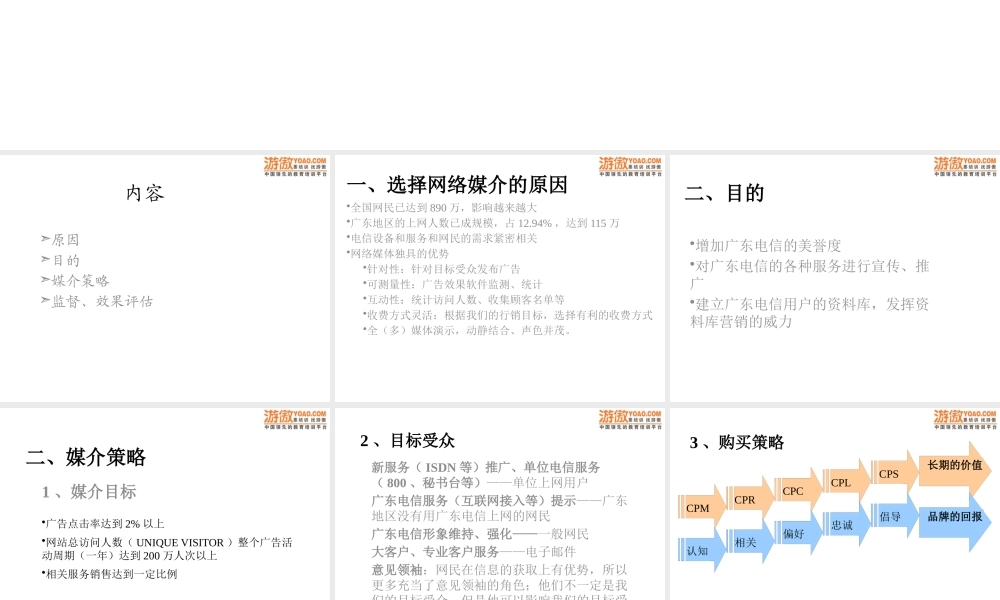The image size is (1000, 600).
Task: Click the bullet 相关服务销售达到一定比例
Action: 109,574
